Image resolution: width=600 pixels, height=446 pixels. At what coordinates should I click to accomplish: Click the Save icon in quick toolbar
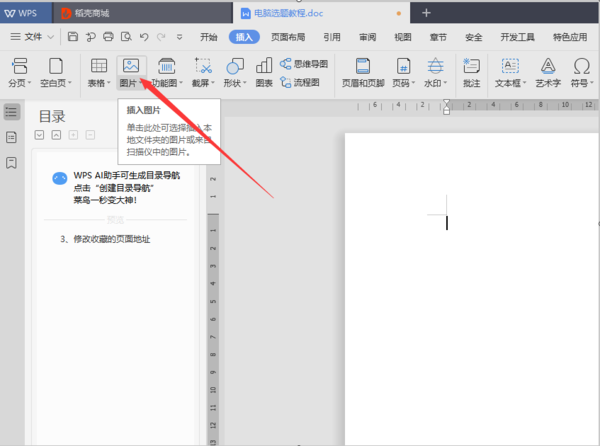pos(73,37)
